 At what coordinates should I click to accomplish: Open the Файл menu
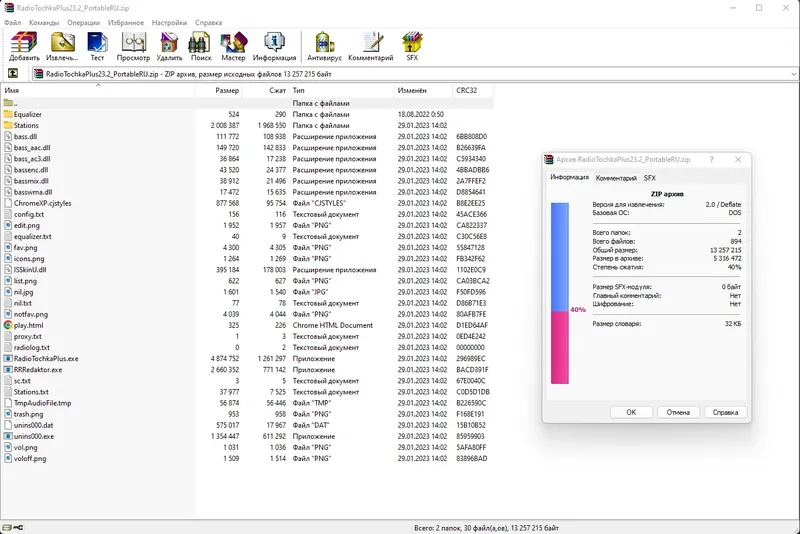13,22
